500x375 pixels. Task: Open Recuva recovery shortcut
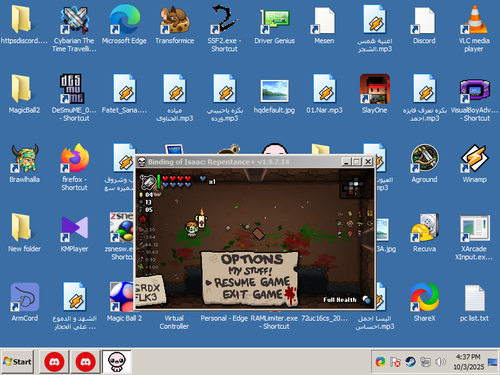[x=425, y=227]
